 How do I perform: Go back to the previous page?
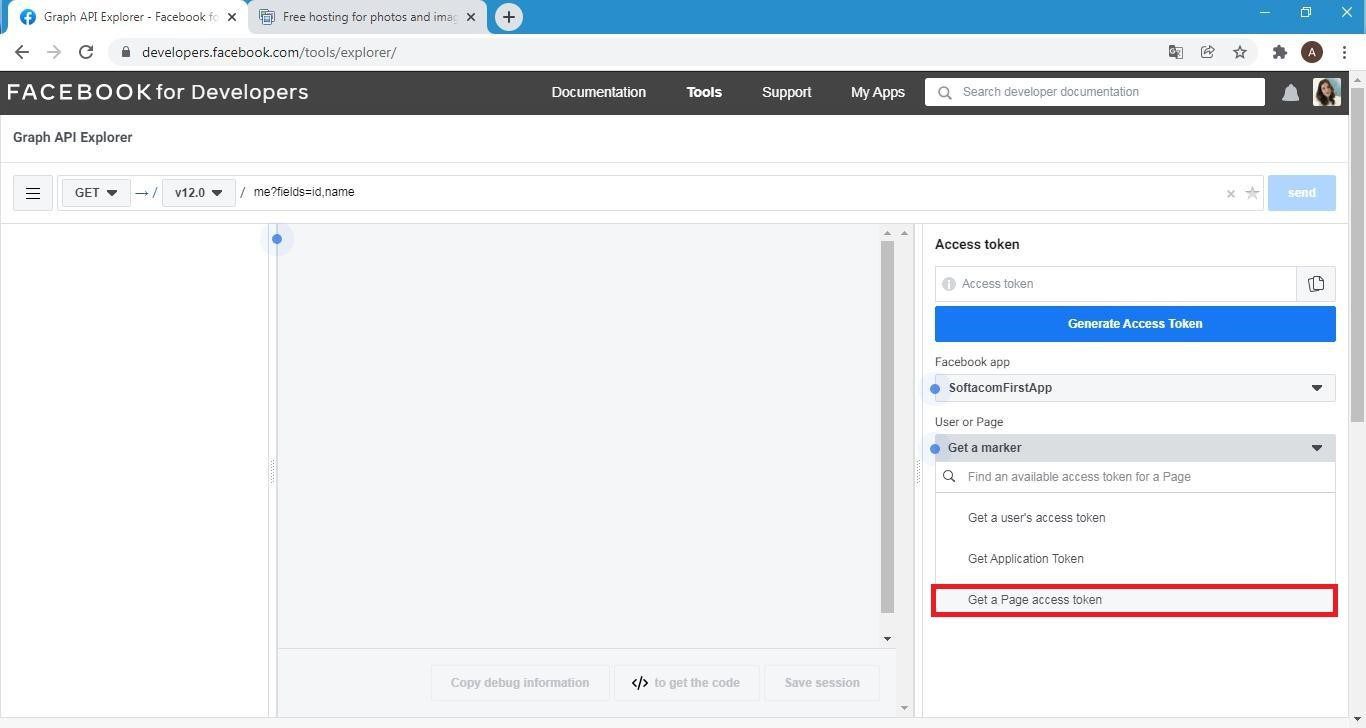(x=22, y=52)
